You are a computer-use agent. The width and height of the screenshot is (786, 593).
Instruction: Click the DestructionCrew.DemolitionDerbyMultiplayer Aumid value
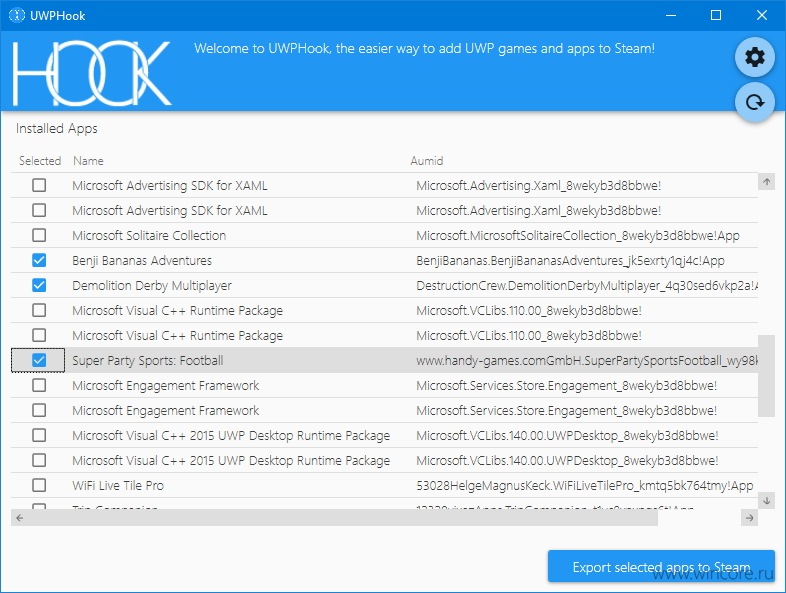(x=587, y=286)
